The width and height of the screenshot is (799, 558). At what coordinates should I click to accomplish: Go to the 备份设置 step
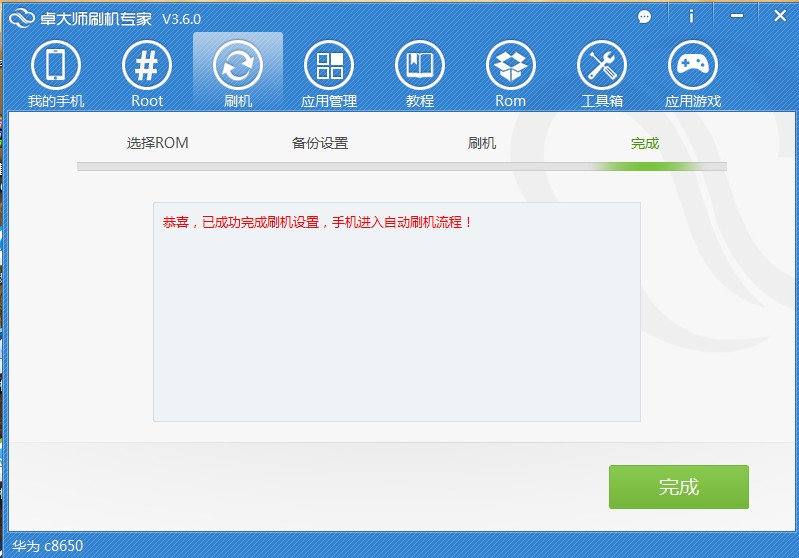[x=320, y=143]
